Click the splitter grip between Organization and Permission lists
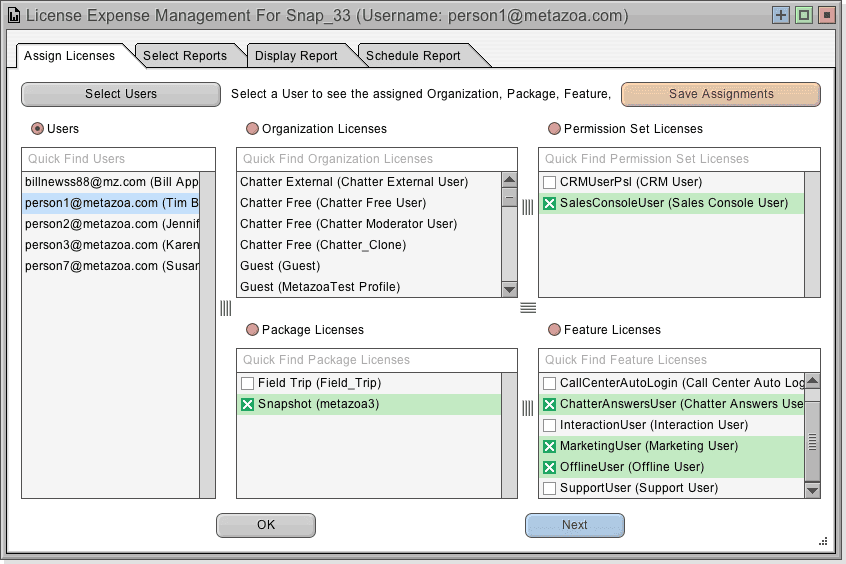Screen dimensions: 846x564 (x=528, y=207)
